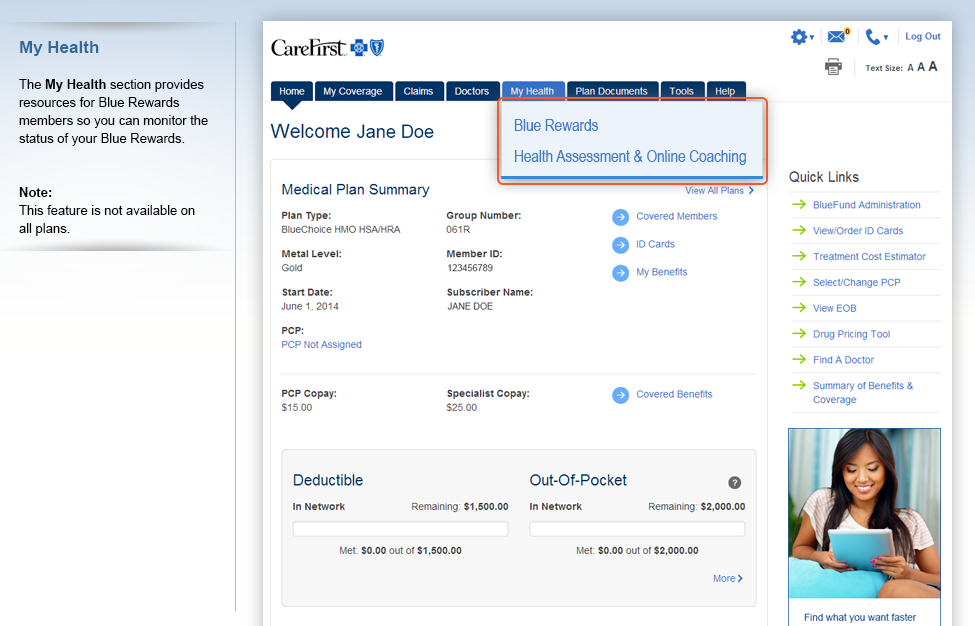This screenshot has height=626, width=975.
Task: Click green arrow beside Treatment Cost Estimator
Action: point(799,255)
